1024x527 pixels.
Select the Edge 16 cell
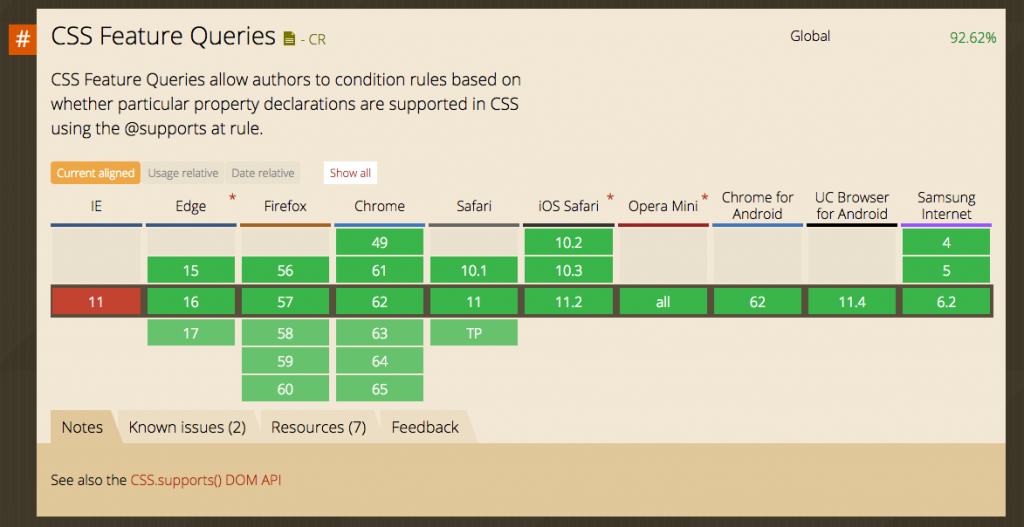(191, 302)
